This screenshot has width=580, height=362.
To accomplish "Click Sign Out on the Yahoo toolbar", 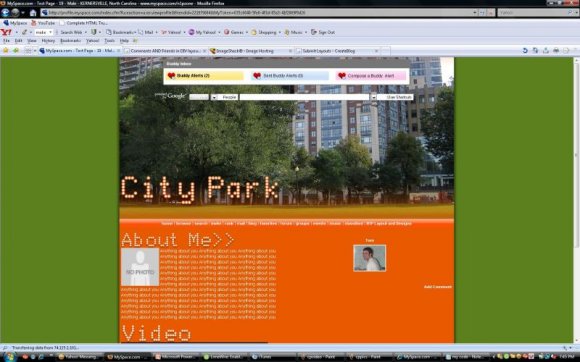I will pos(323,32).
